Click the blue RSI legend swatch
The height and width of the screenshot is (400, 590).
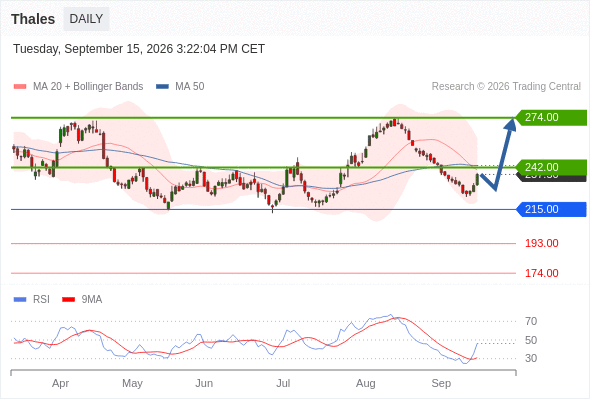pos(20,300)
